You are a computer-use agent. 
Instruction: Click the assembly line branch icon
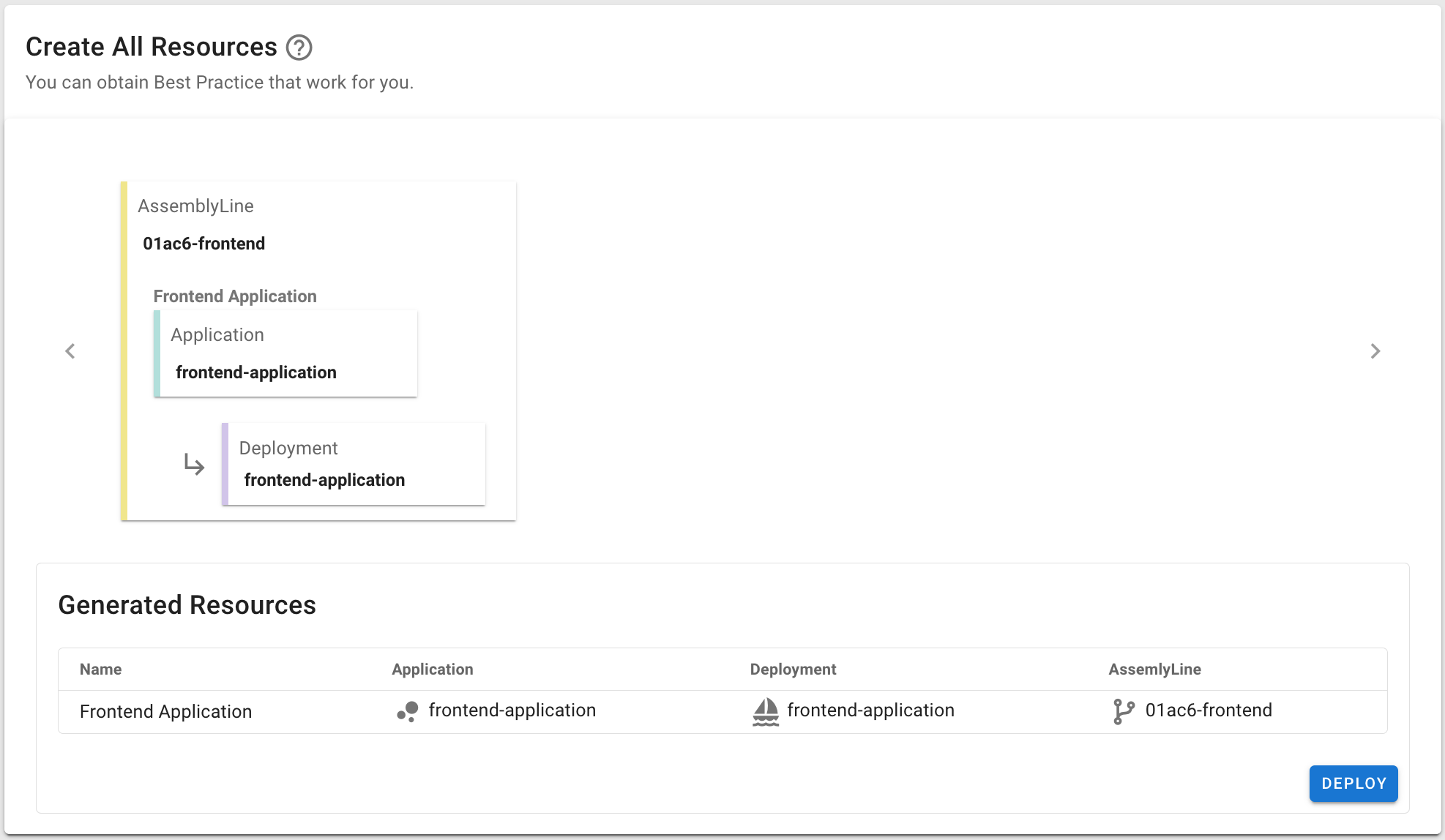1124,711
